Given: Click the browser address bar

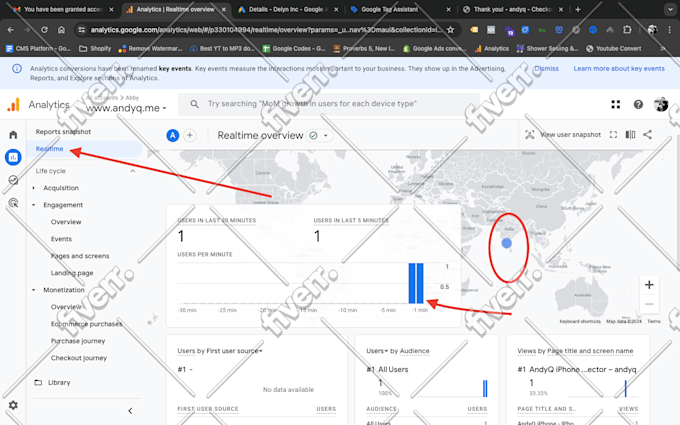Looking at the screenshot, I should pyautogui.click(x=266, y=30).
